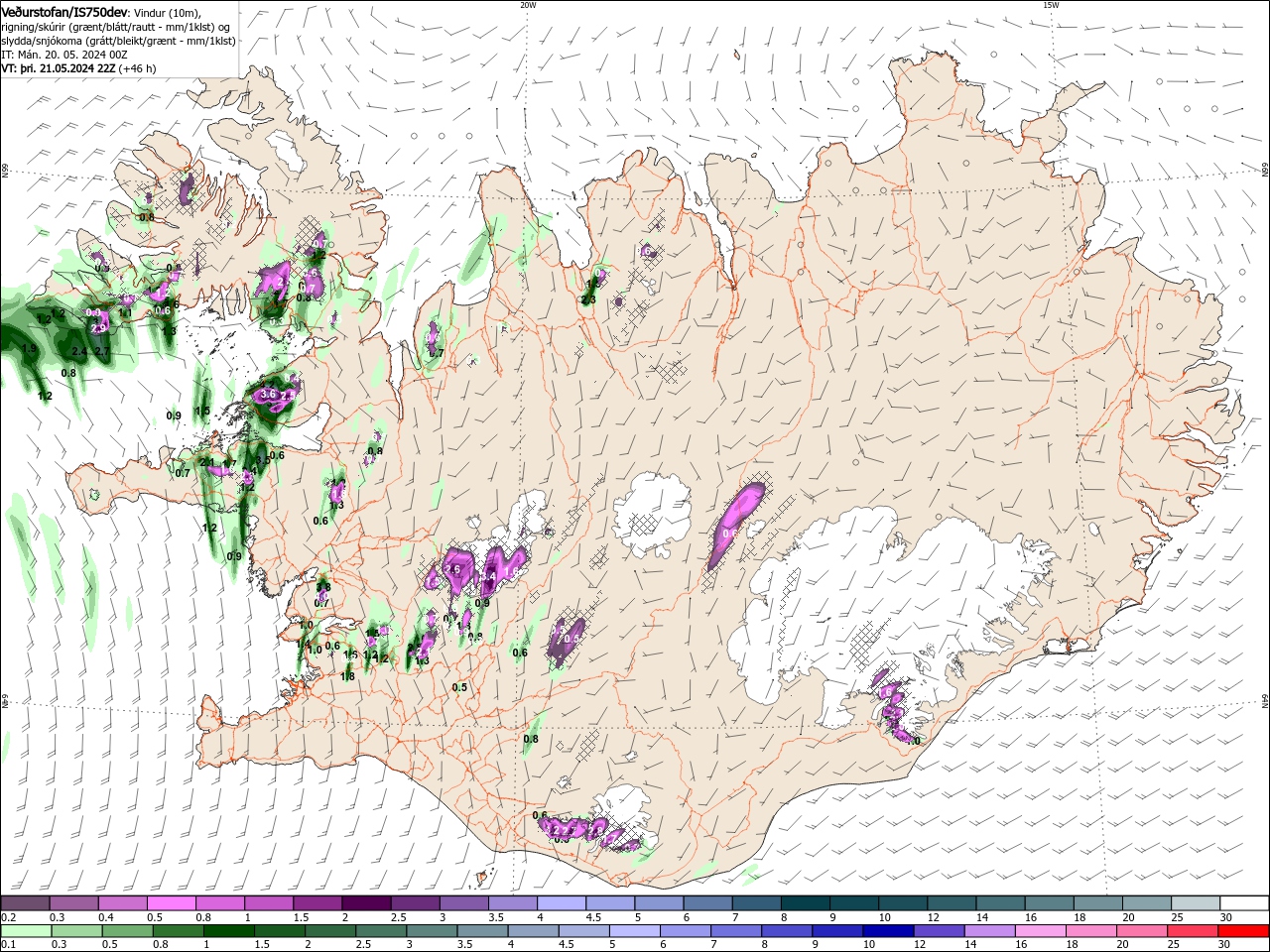The width and height of the screenshot is (1270, 952).
Task: Click the 'IT: Mán. 20. 05. 2024 00Z' line
Action: [x=63, y=55]
